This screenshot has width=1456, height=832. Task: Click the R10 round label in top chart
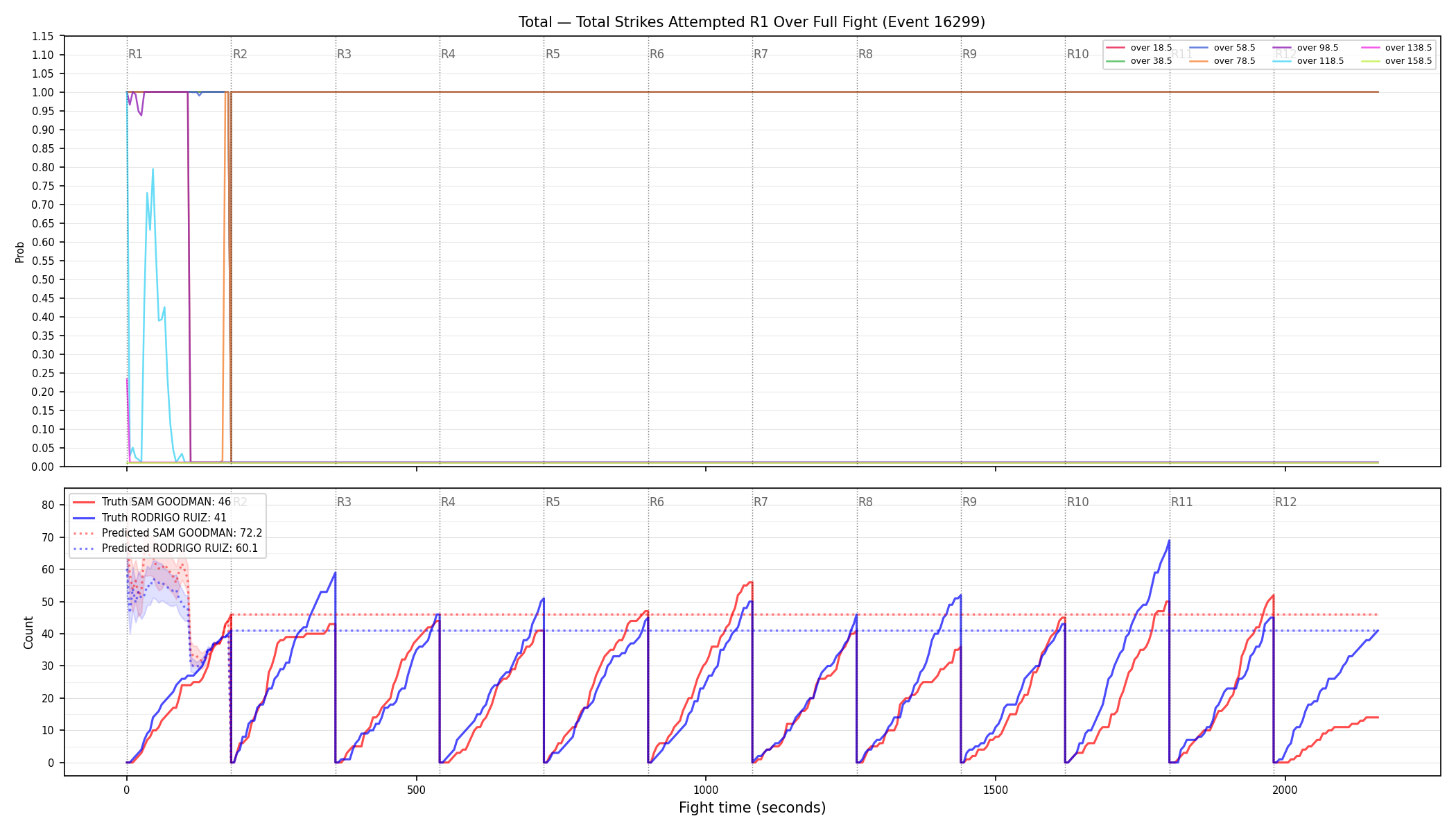tap(1077, 54)
